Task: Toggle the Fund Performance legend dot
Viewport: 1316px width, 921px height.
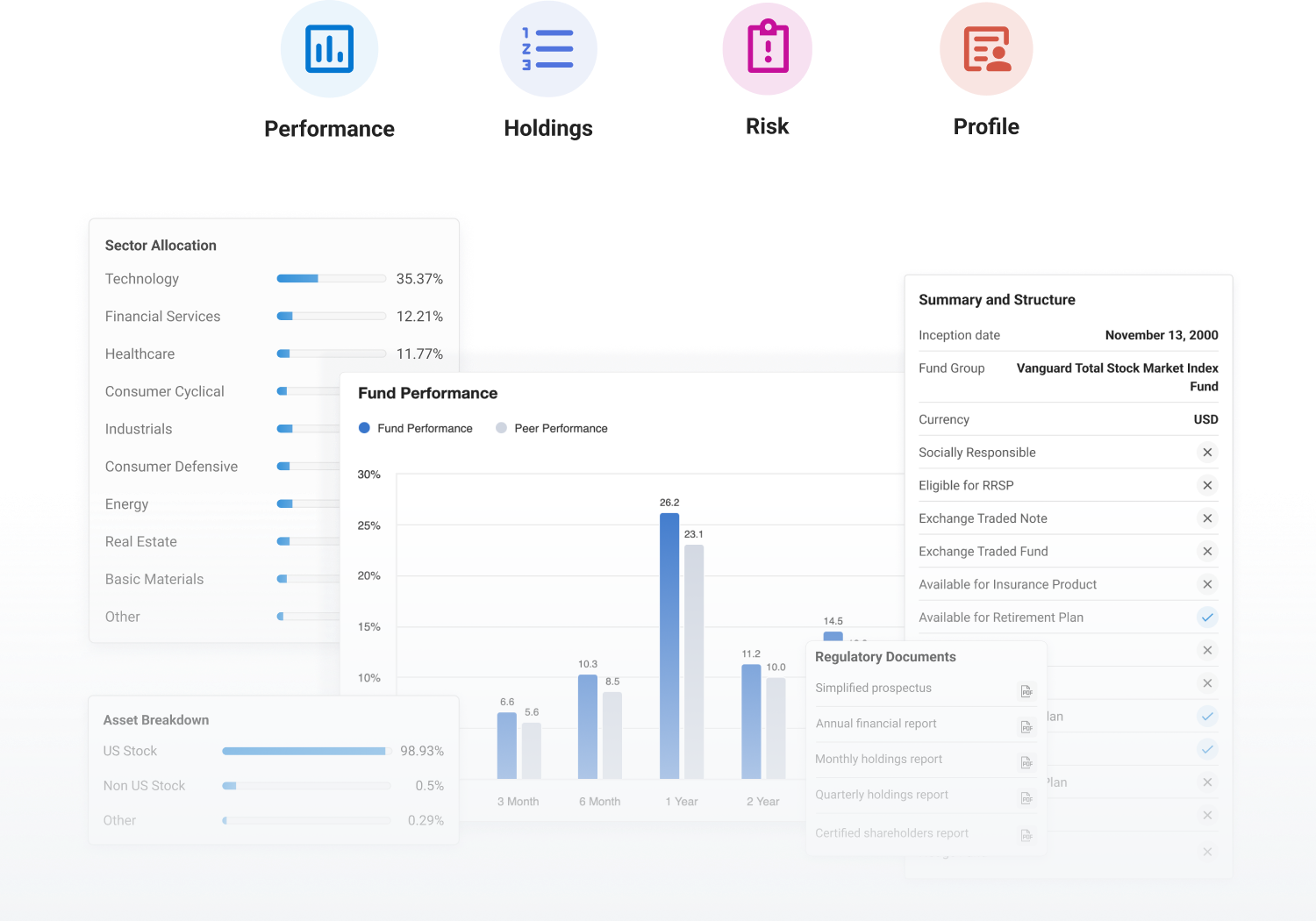Action: pos(365,428)
